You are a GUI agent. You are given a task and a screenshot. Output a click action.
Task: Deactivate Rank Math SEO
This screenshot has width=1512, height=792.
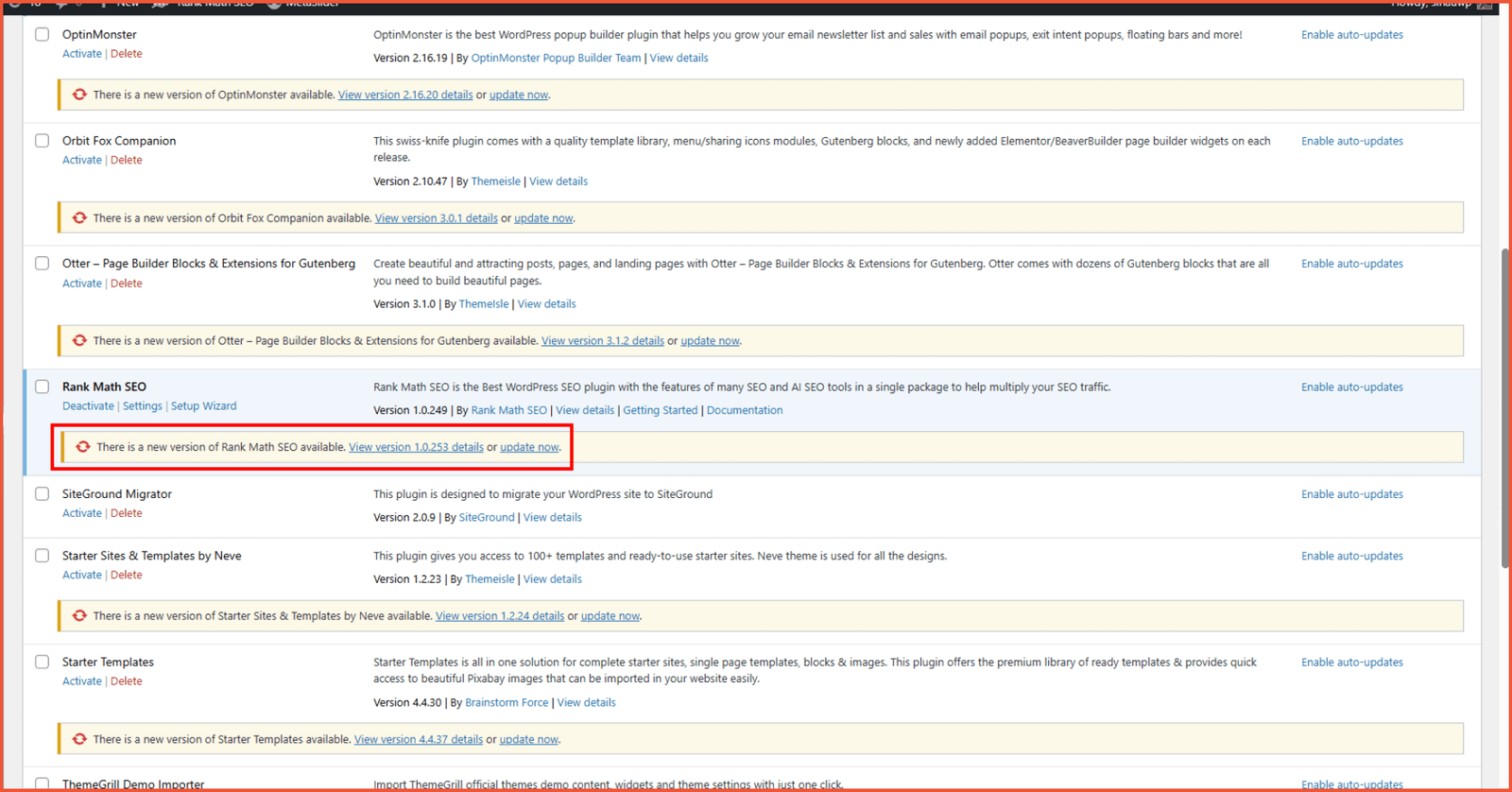tap(88, 406)
